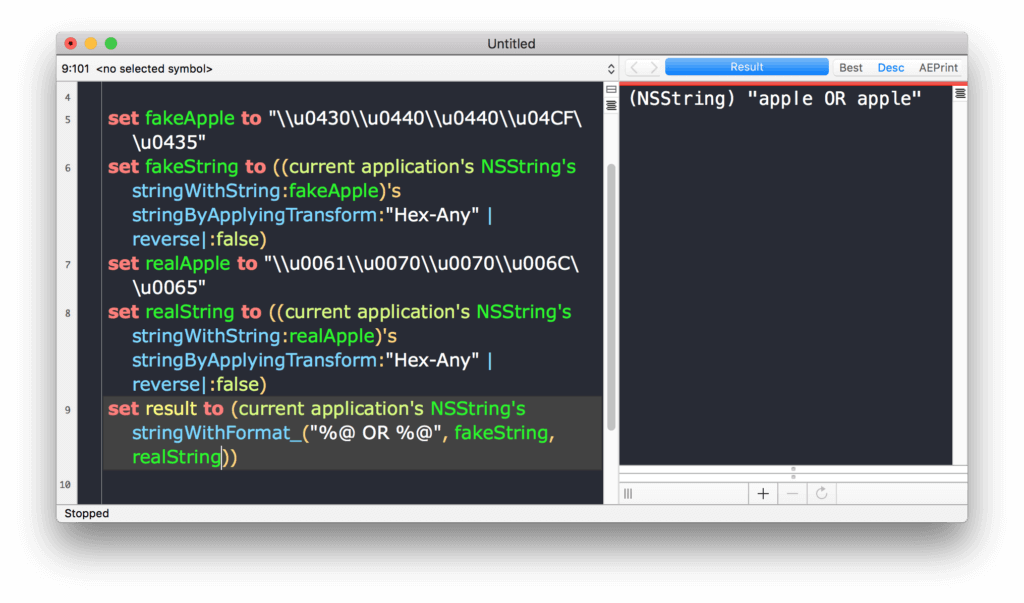Click the plus button below result pane
The width and height of the screenshot is (1024, 603).
click(x=763, y=493)
